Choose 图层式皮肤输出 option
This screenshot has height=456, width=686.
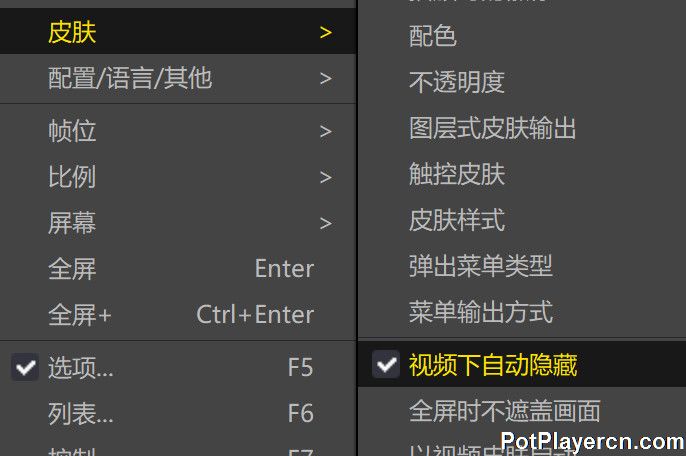pos(522,128)
